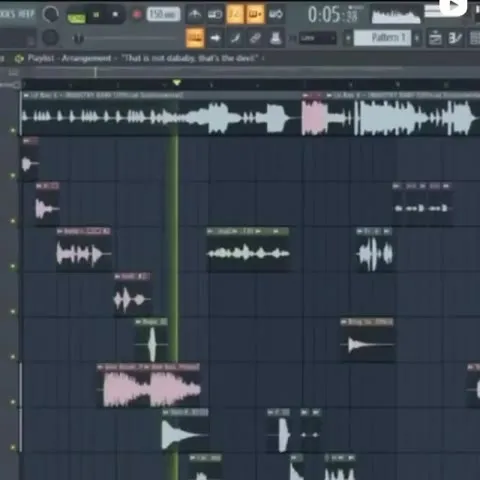Select the pink clip in the top track
This screenshot has width=480, height=480.
(314, 115)
